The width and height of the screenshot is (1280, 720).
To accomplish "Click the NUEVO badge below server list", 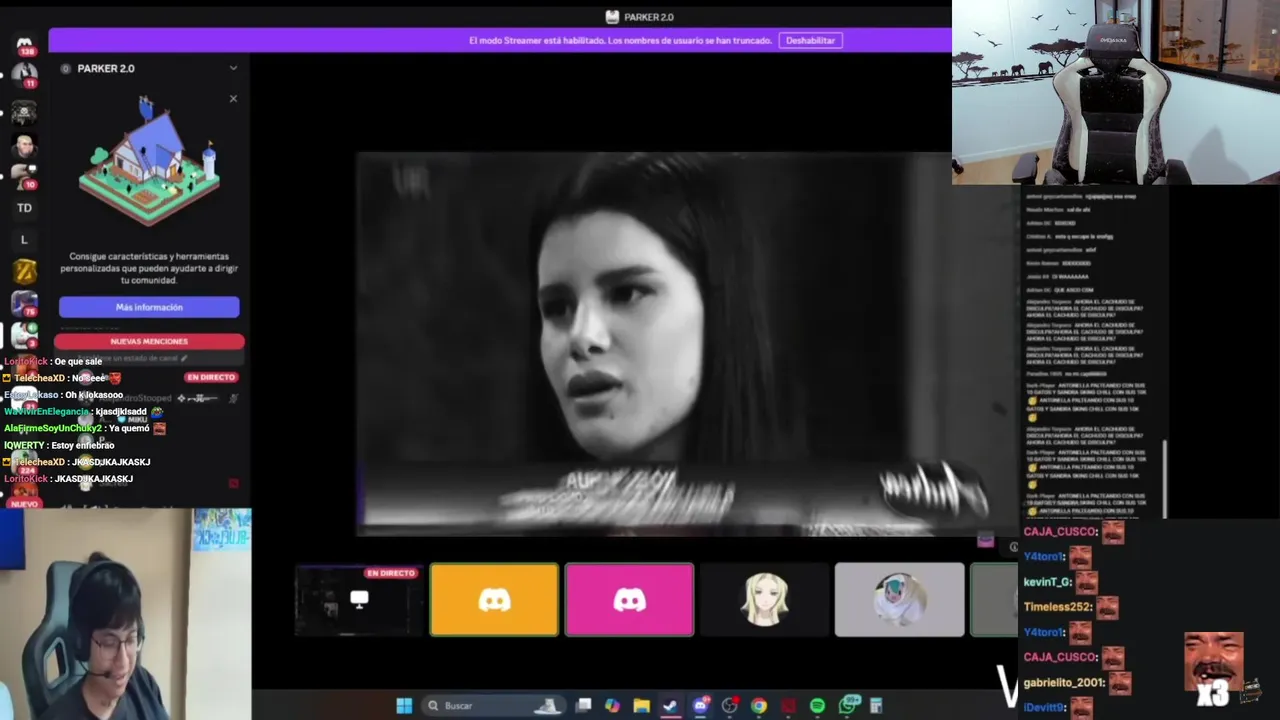I will click(24, 504).
